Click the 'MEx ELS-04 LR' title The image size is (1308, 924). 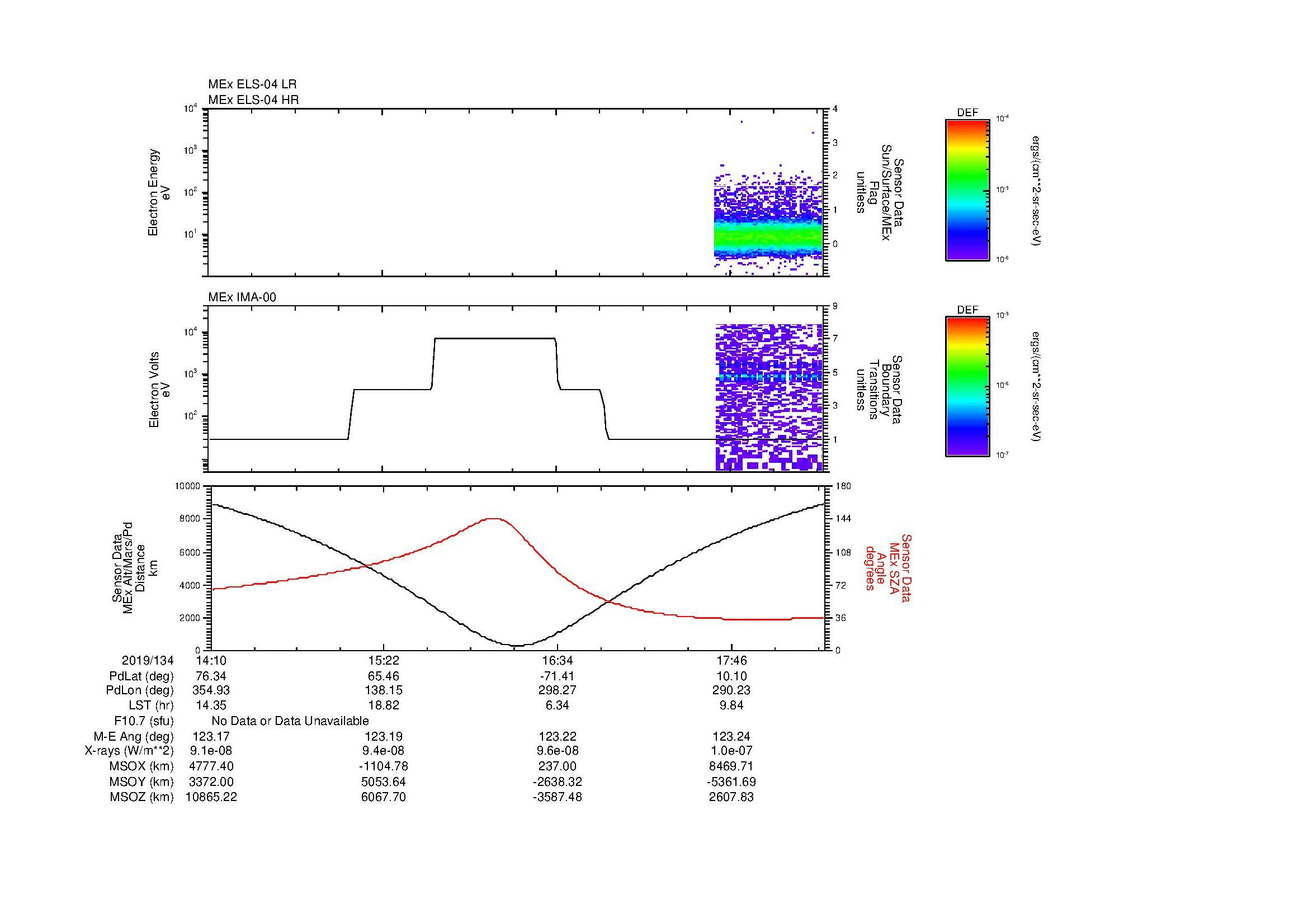tap(252, 84)
